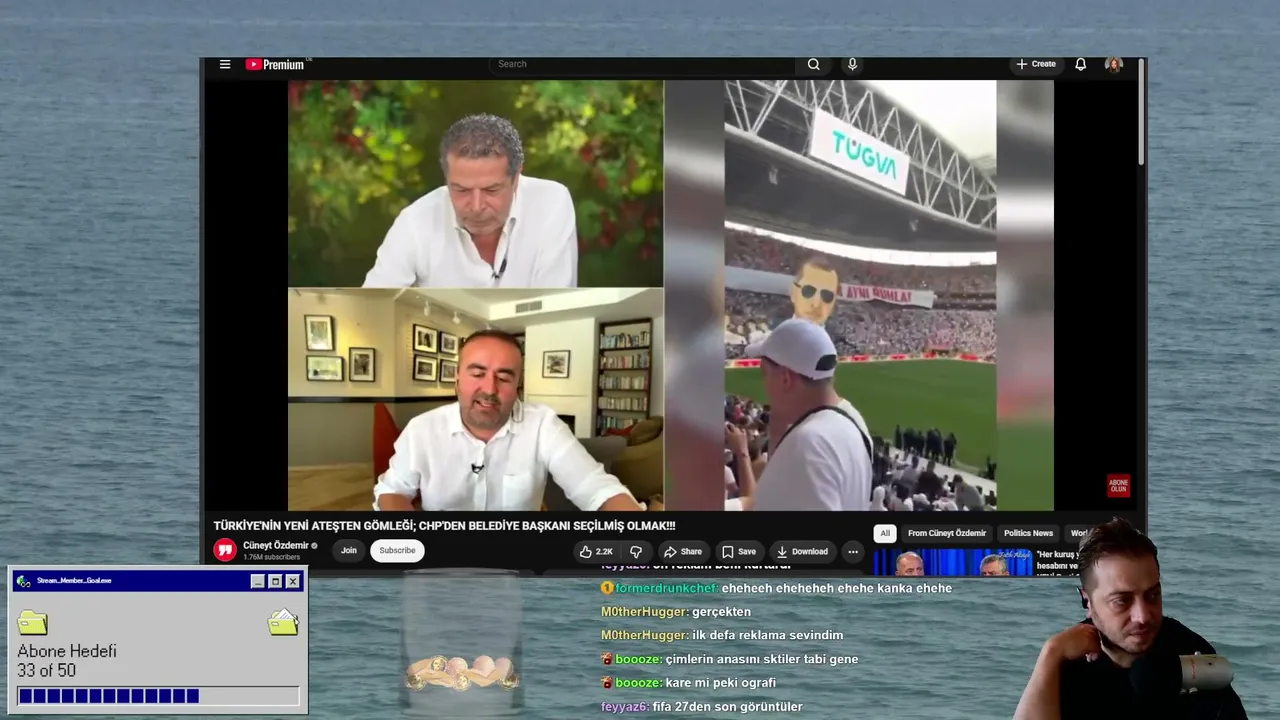Click the video player to pause
The image size is (1280, 720).
pyautogui.click(x=670, y=295)
